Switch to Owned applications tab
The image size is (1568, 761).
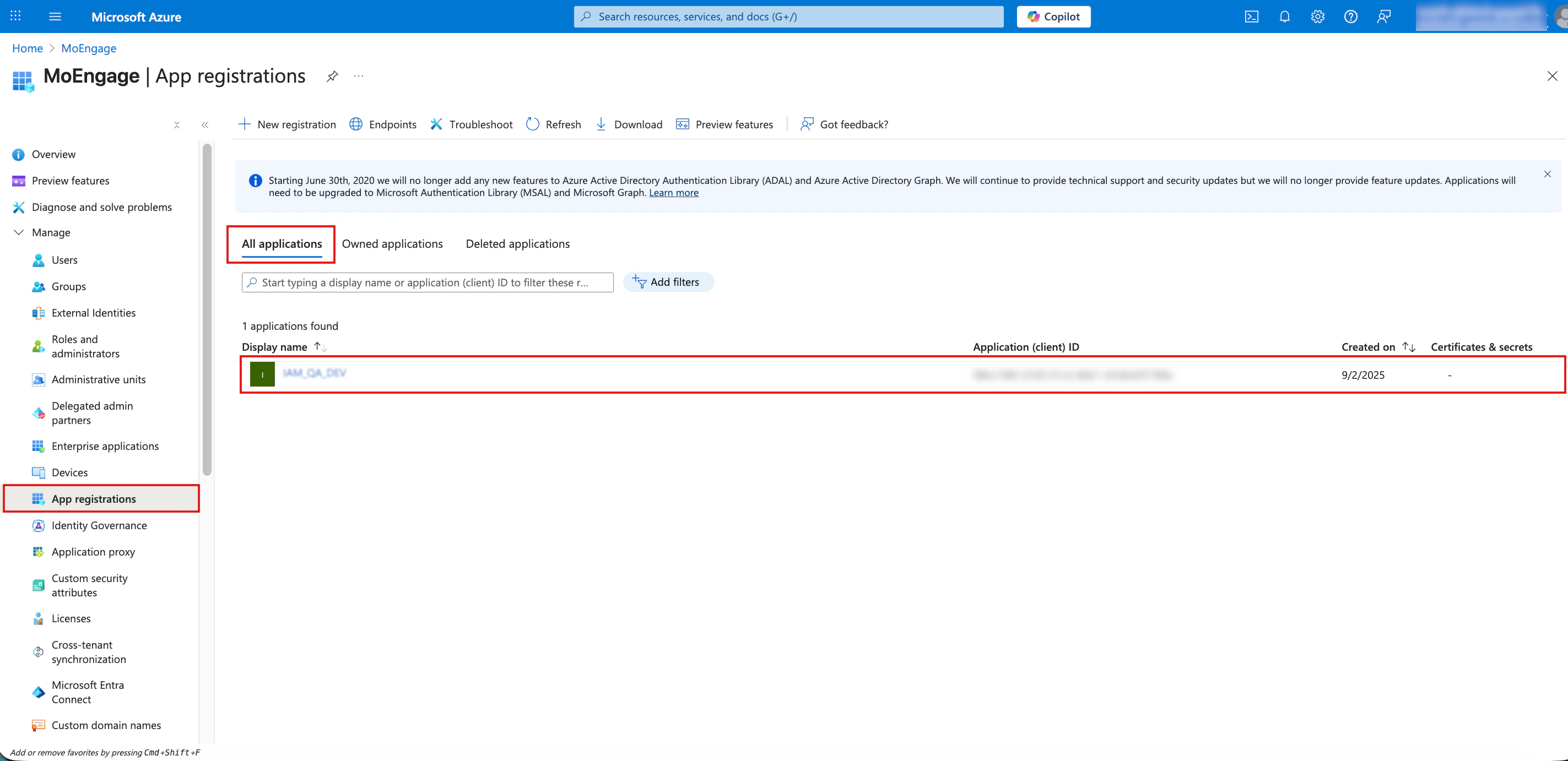392,244
